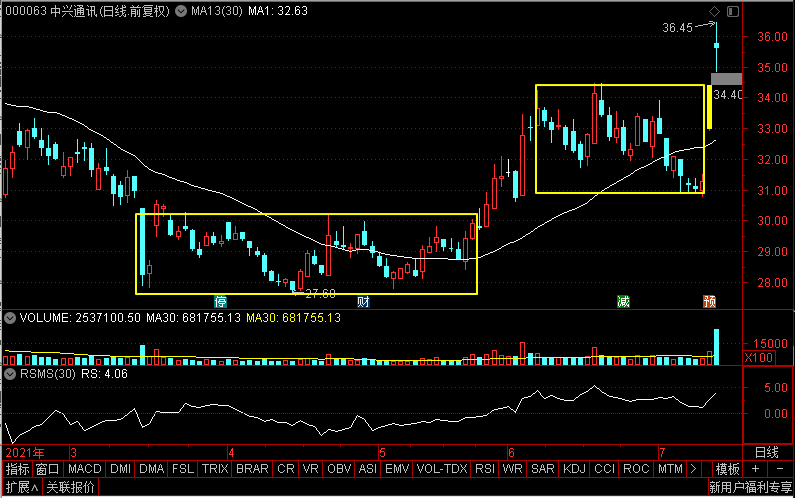Open the RSMS indicator dropdown circle

tap(10, 374)
